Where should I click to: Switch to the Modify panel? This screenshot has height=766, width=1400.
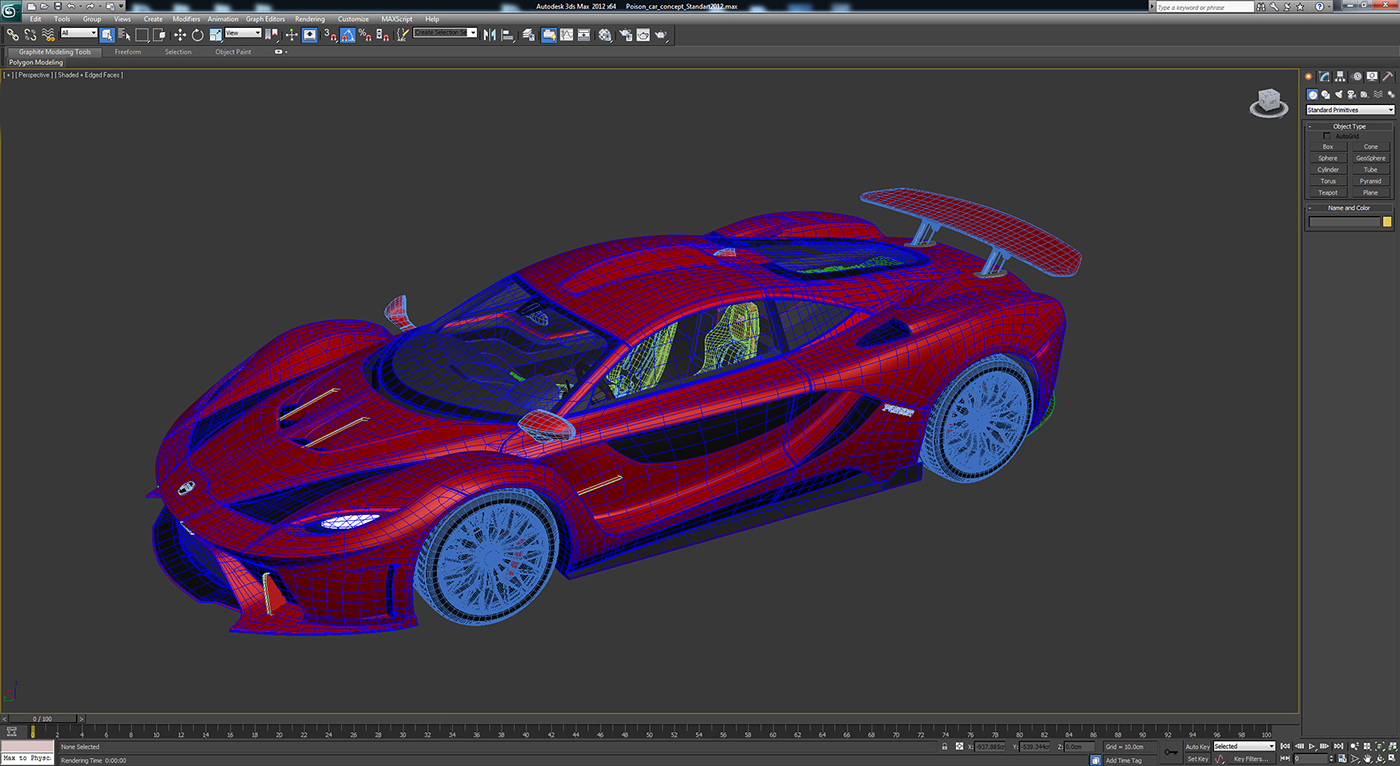pyautogui.click(x=1325, y=76)
